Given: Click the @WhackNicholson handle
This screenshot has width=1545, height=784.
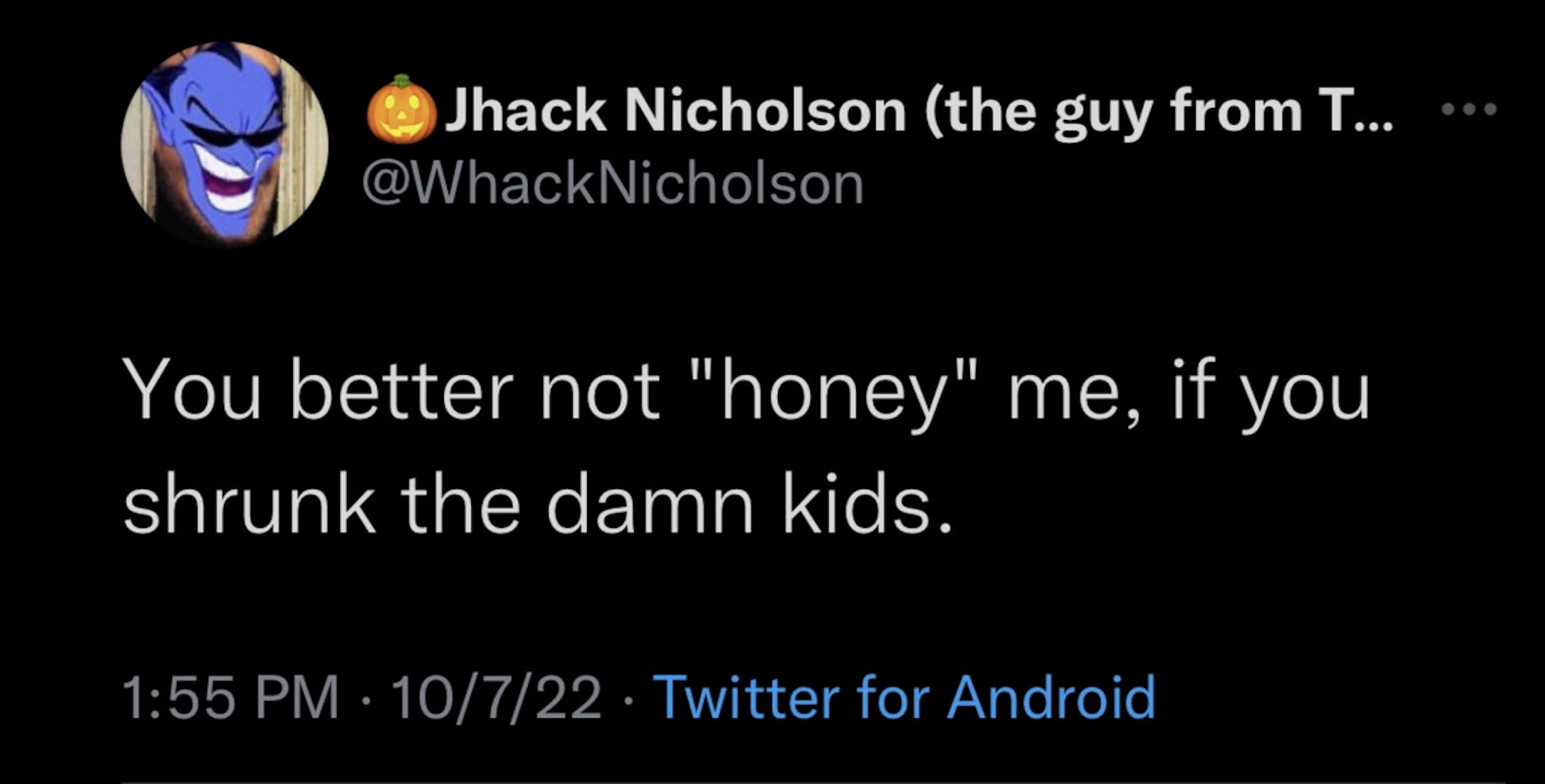Looking at the screenshot, I should [612, 185].
